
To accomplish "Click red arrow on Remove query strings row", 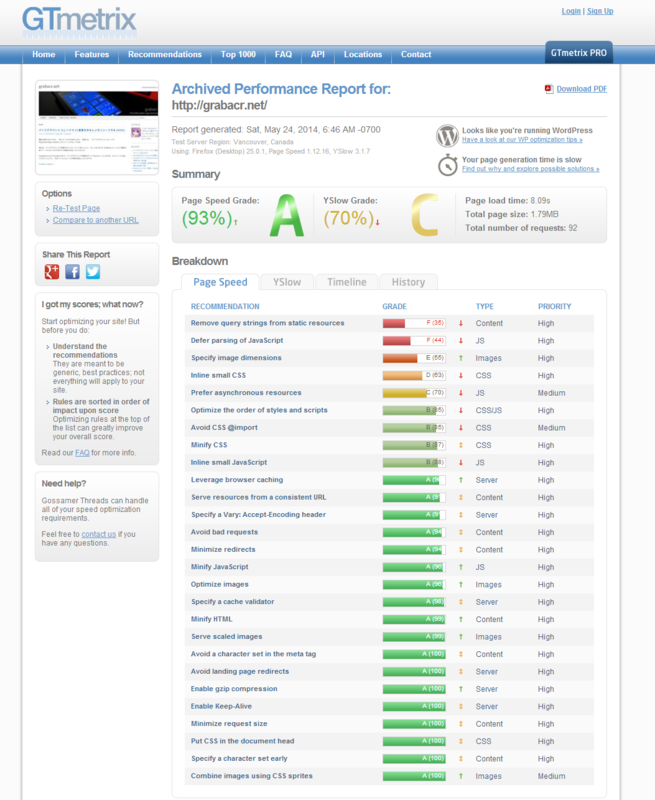I will pos(461,323).
